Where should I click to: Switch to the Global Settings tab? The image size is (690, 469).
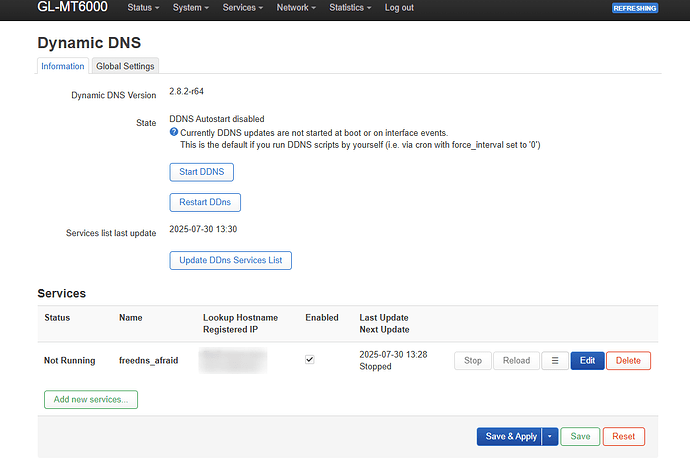125,66
